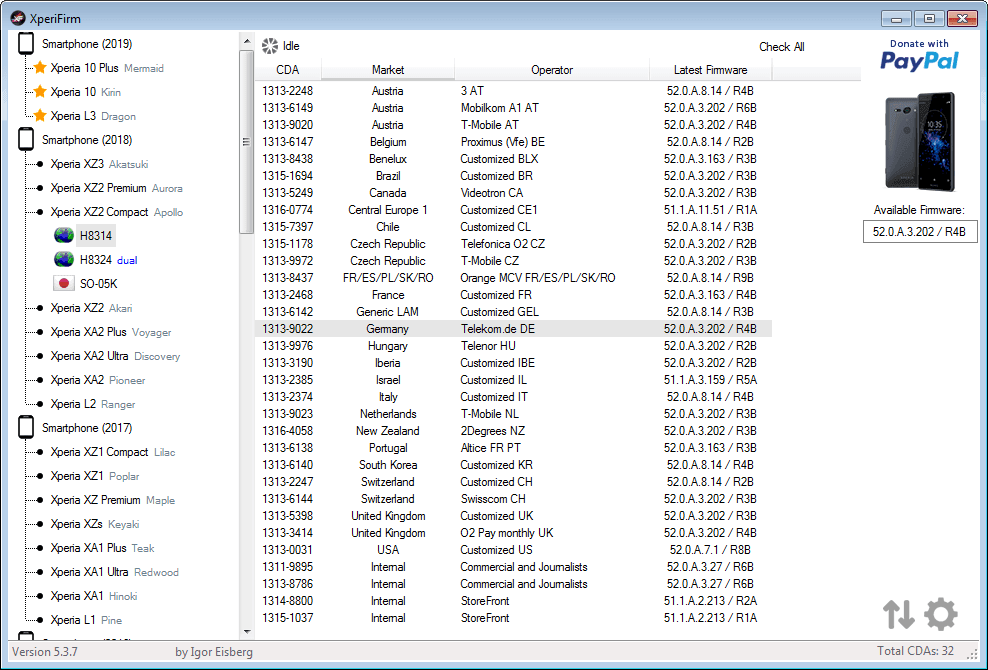The height and width of the screenshot is (670, 988).
Task: Select row 1313-2385 Customized IL
Action: point(514,380)
